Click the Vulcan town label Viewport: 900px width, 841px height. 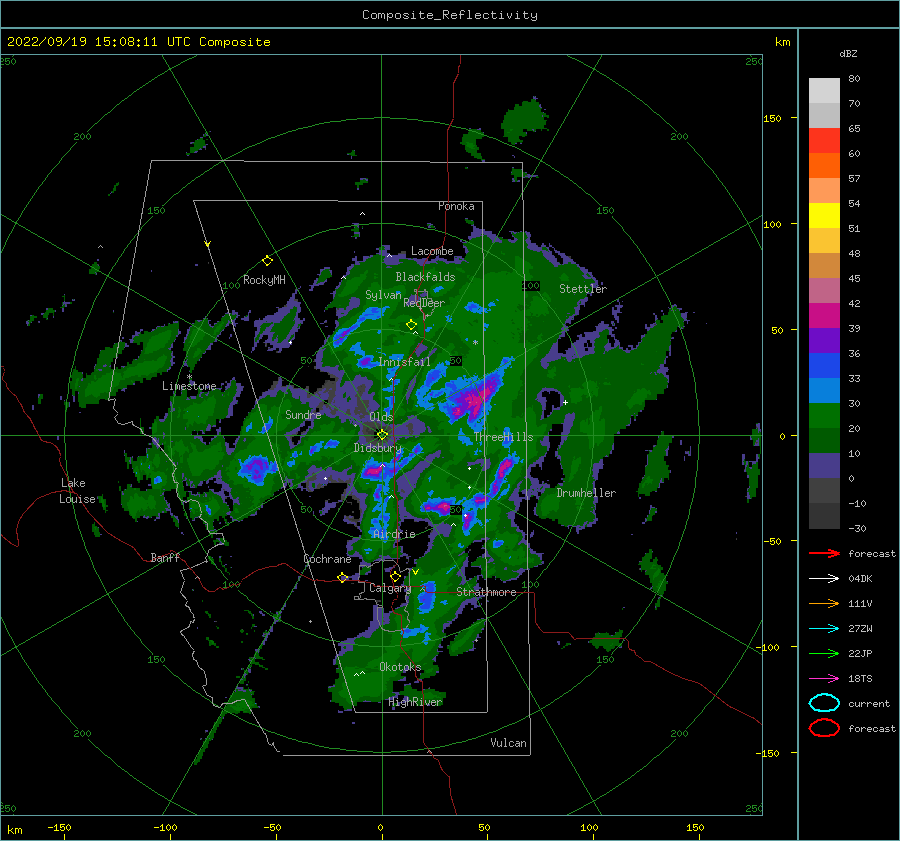(x=509, y=743)
